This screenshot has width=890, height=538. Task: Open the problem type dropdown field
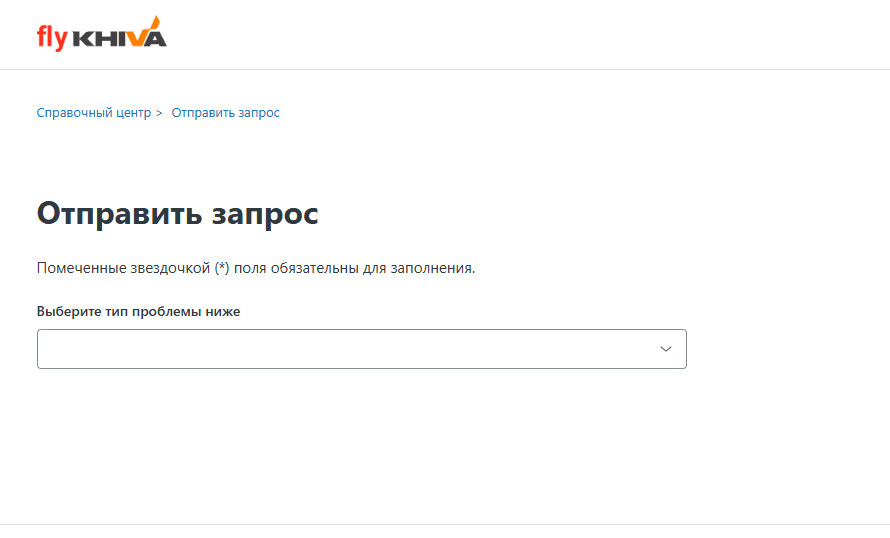pos(362,349)
